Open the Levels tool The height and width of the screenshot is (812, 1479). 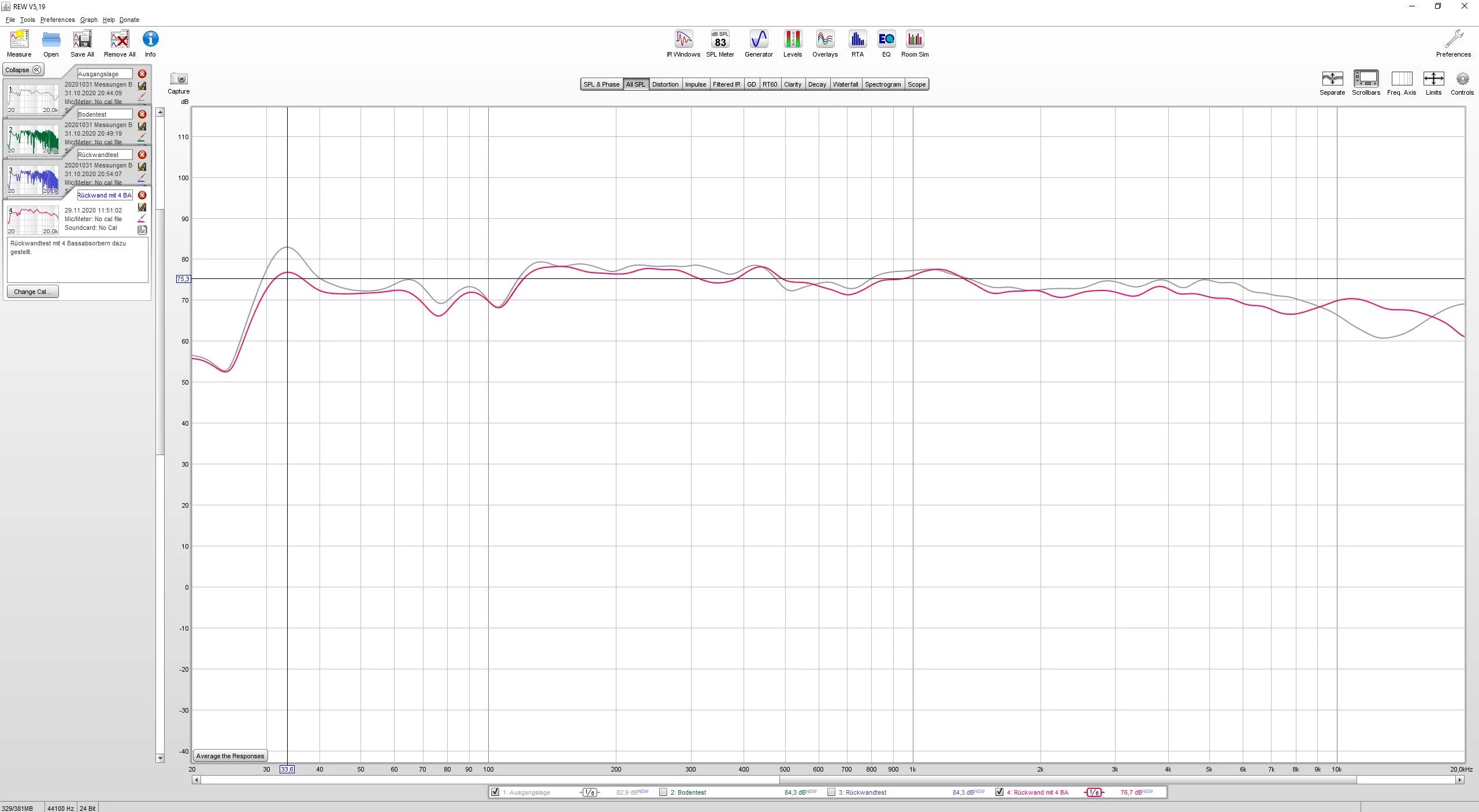(793, 43)
